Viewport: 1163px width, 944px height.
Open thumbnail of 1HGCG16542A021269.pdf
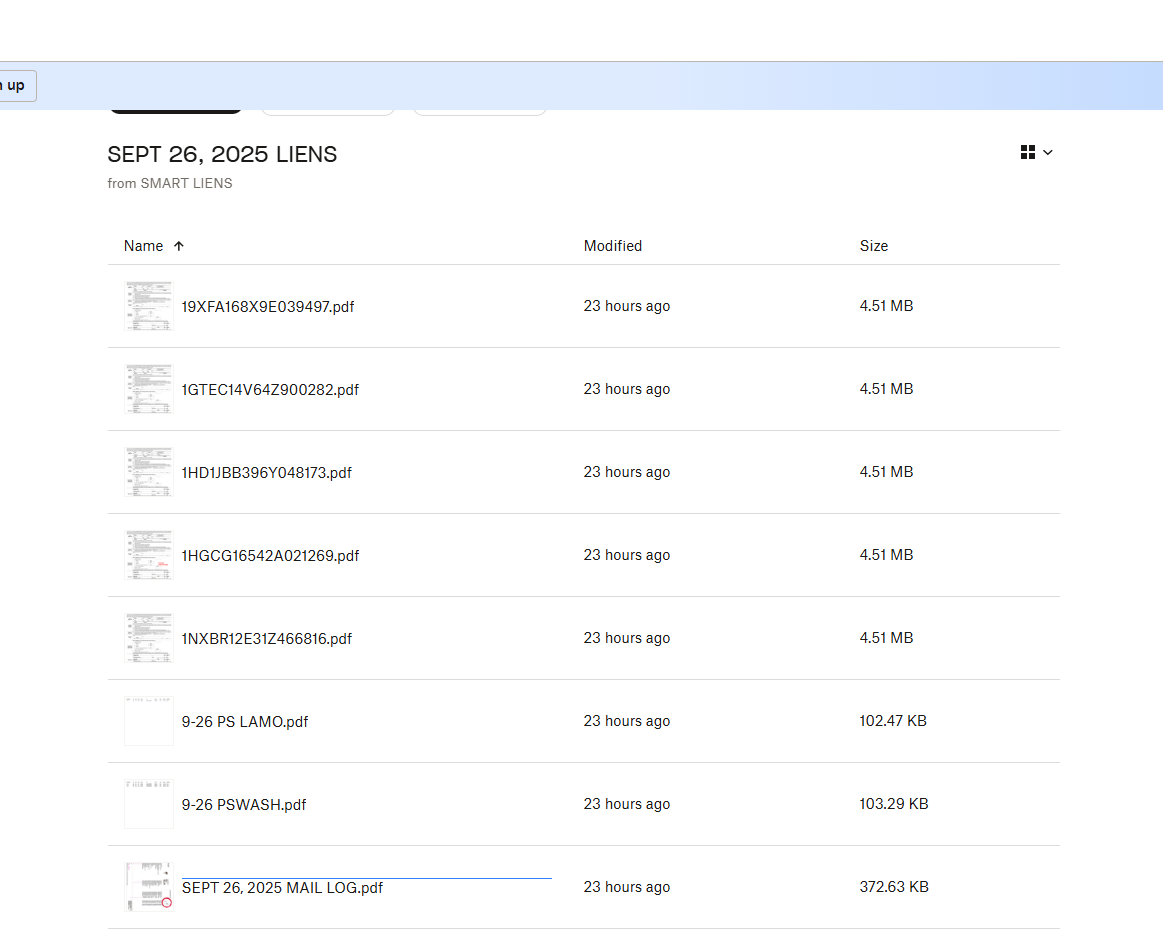pyautogui.click(x=149, y=555)
